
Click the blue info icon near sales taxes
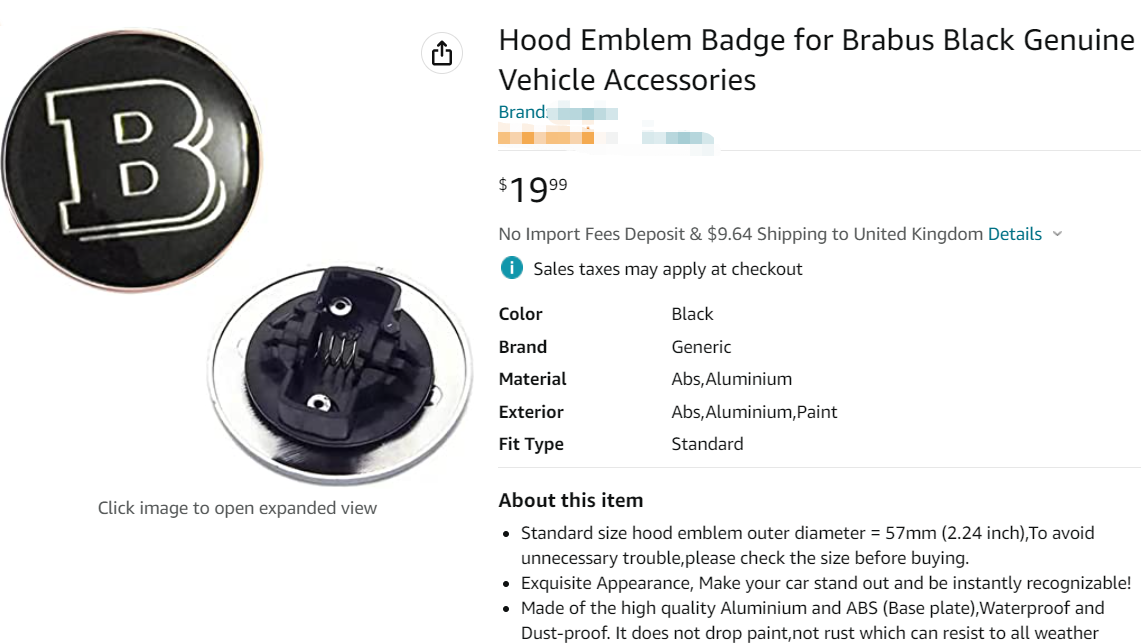click(511, 268)
